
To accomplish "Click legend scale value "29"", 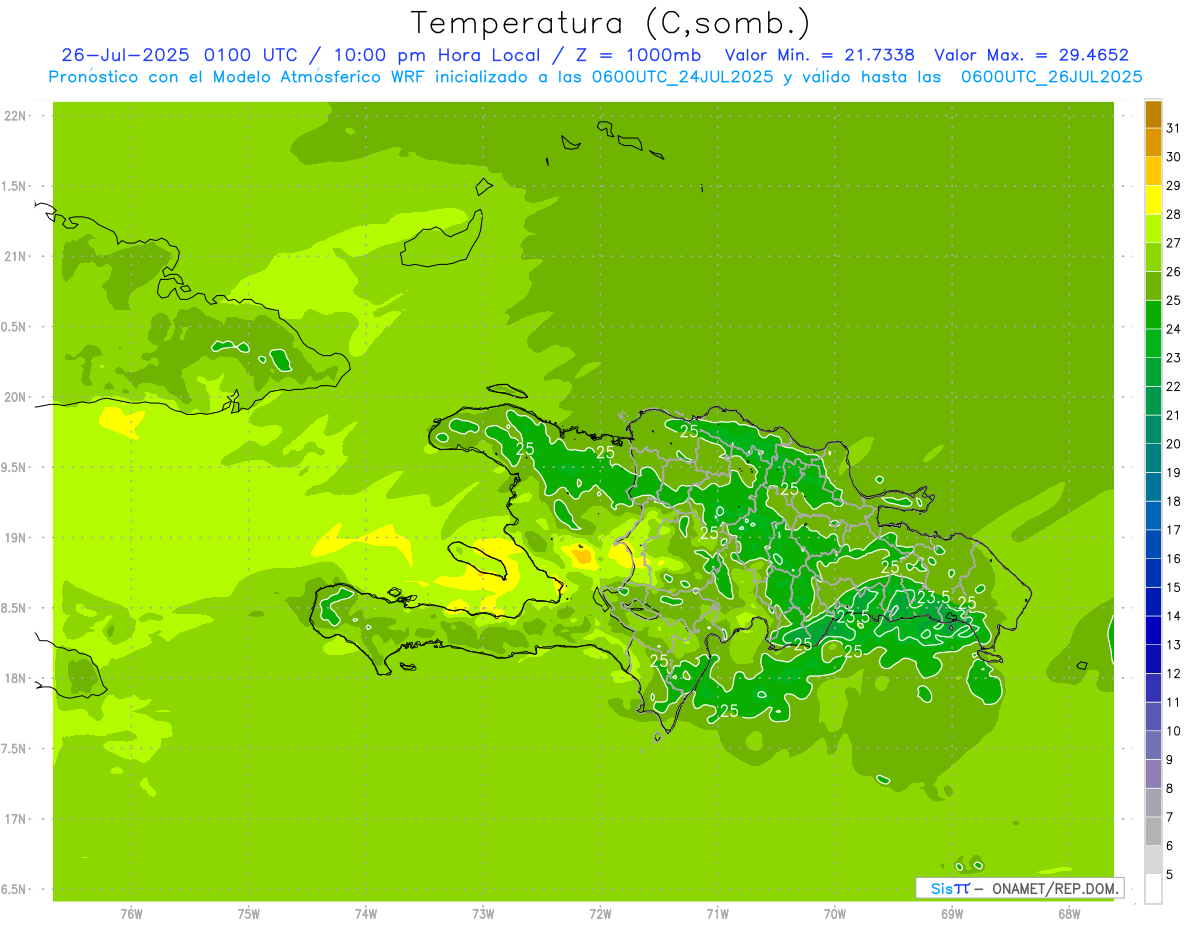I will (x=1174, y=185).
